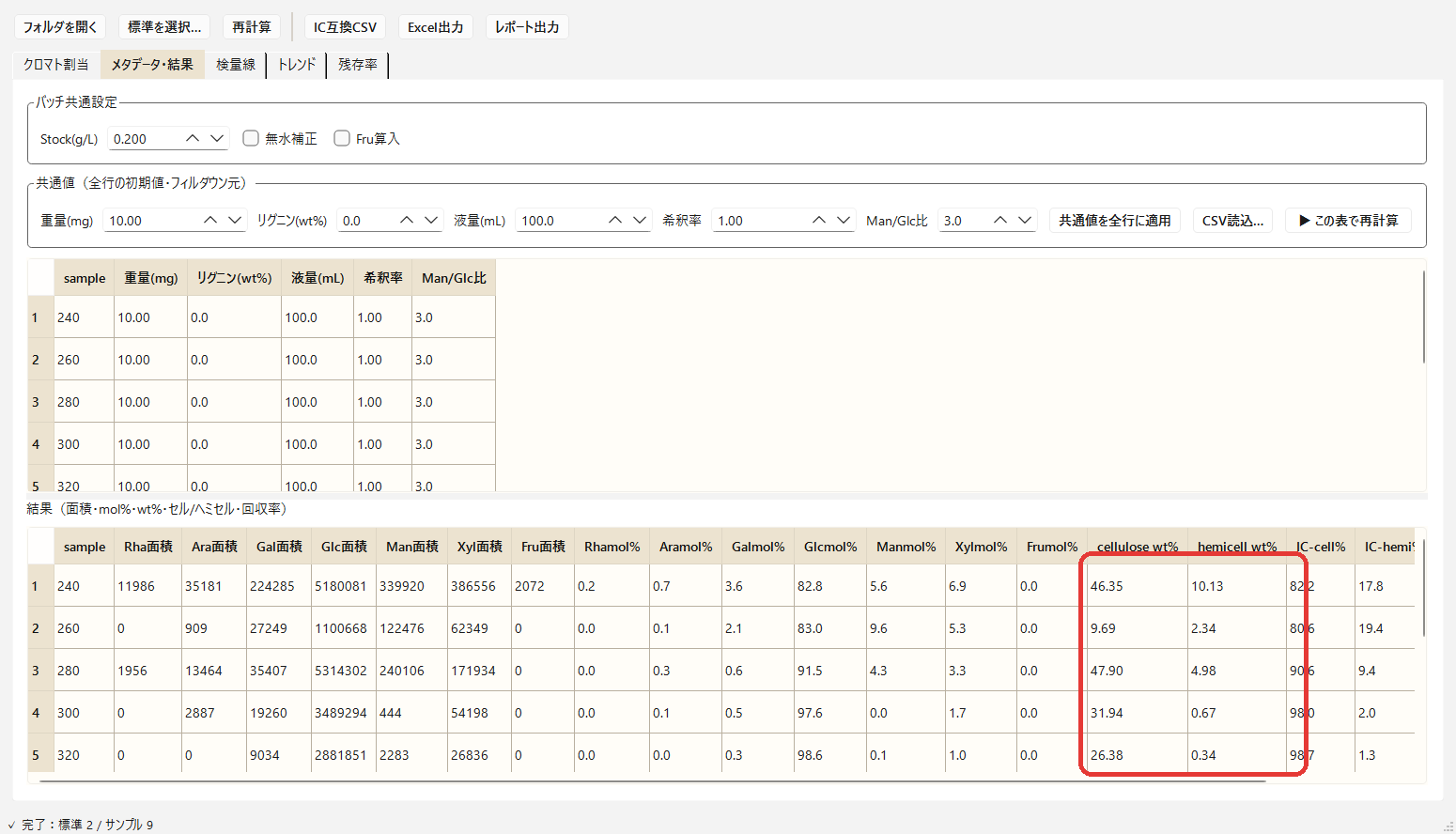
Task: Open the 検量線 tab
Action: [236, 65]
